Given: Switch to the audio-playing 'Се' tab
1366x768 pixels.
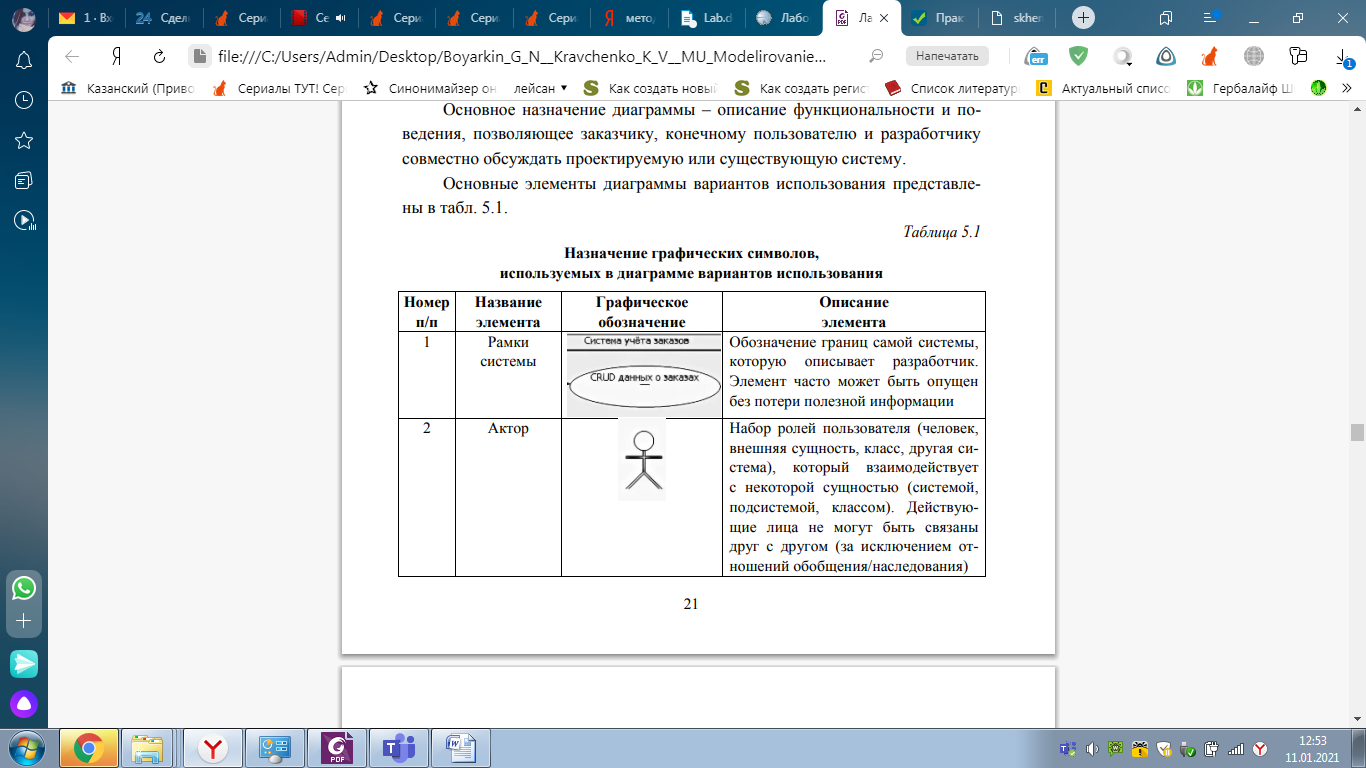Looking at the screenshot, I should pos(317,17).
